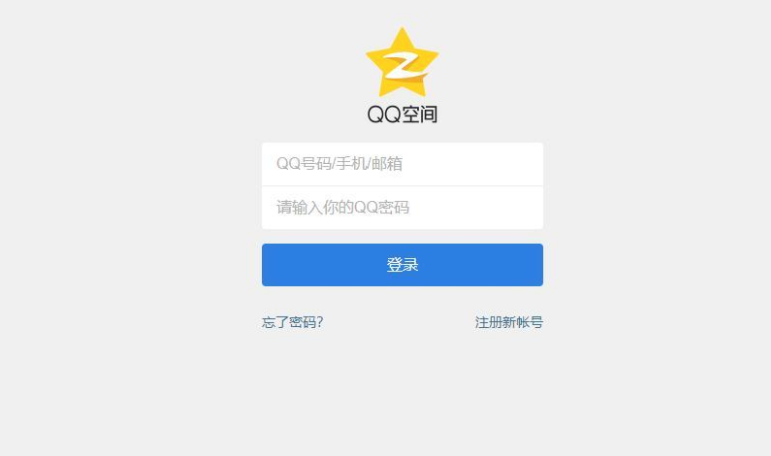Select the white Z swoosh inside the star

point(404,67)
